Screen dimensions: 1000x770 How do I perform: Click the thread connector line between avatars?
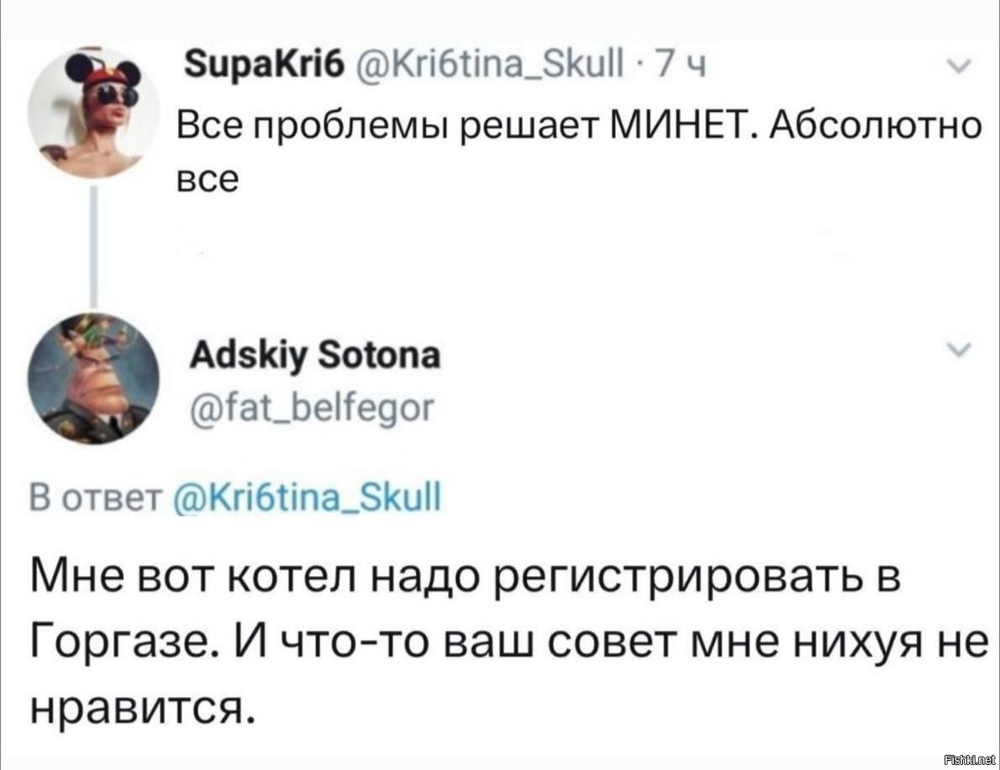pyautogui.click(x=94, y=245)
